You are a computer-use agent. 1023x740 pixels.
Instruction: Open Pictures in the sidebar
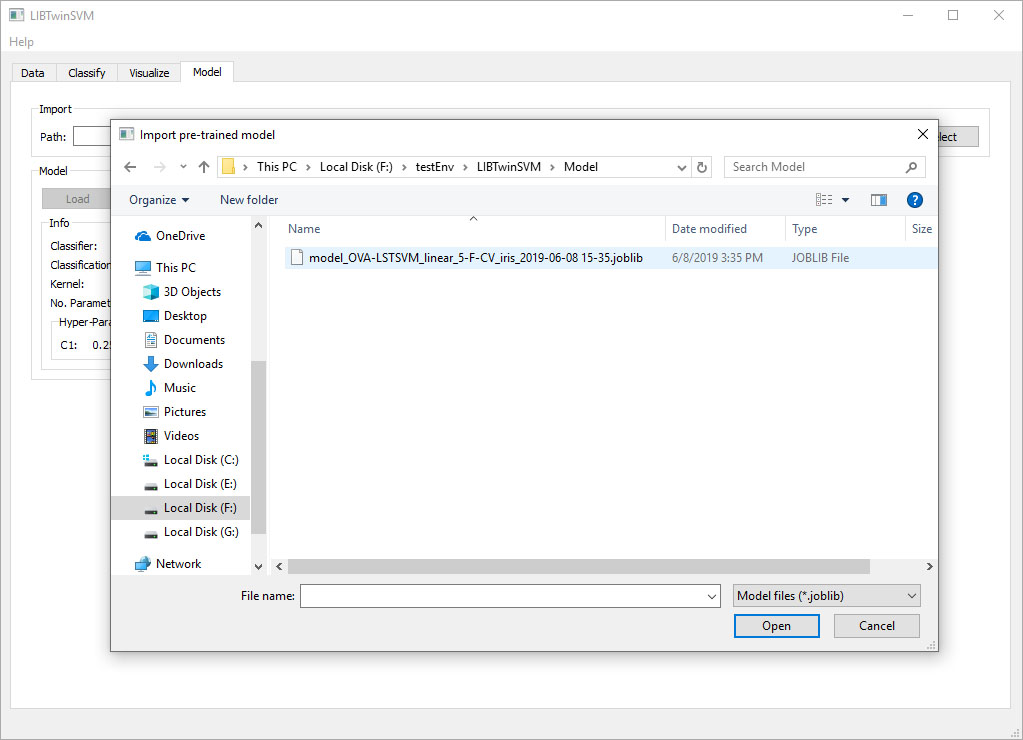174,412
